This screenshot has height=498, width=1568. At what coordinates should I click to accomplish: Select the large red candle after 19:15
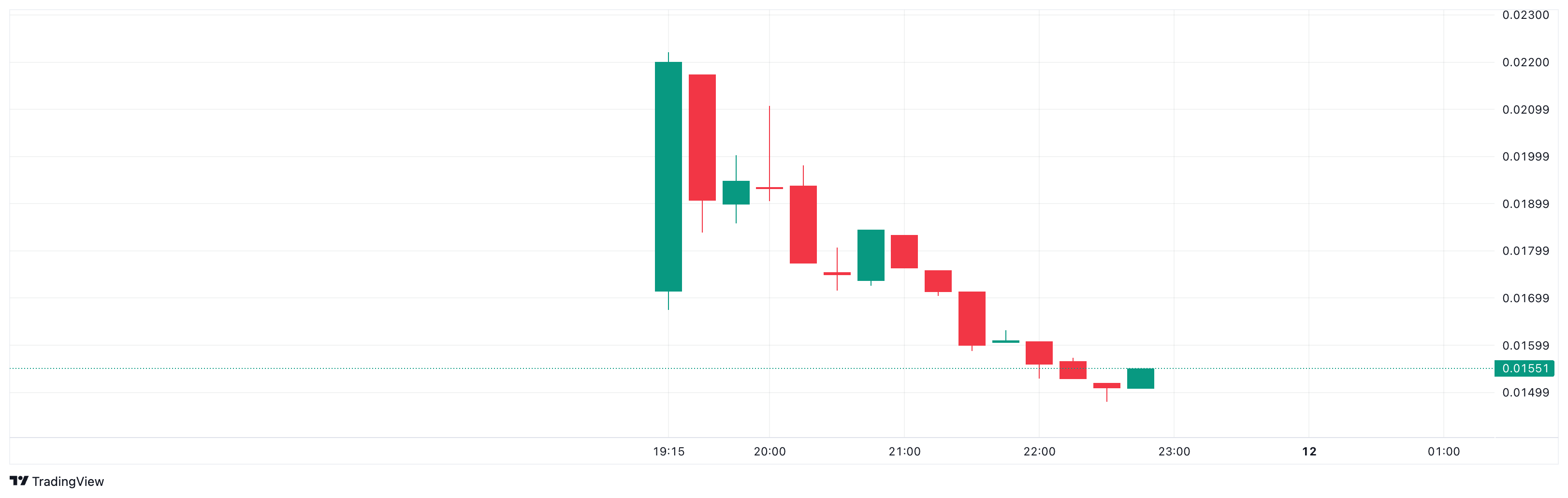(702, 137)
